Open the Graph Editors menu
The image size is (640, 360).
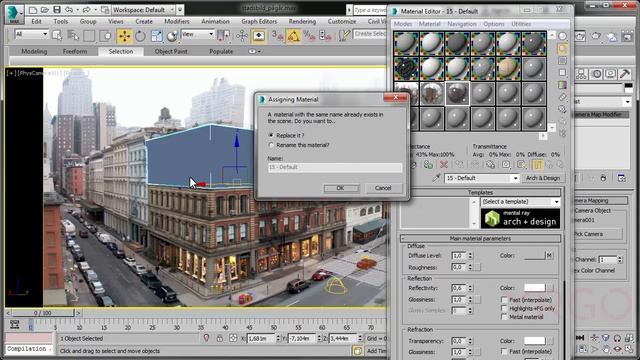(259, 21)
